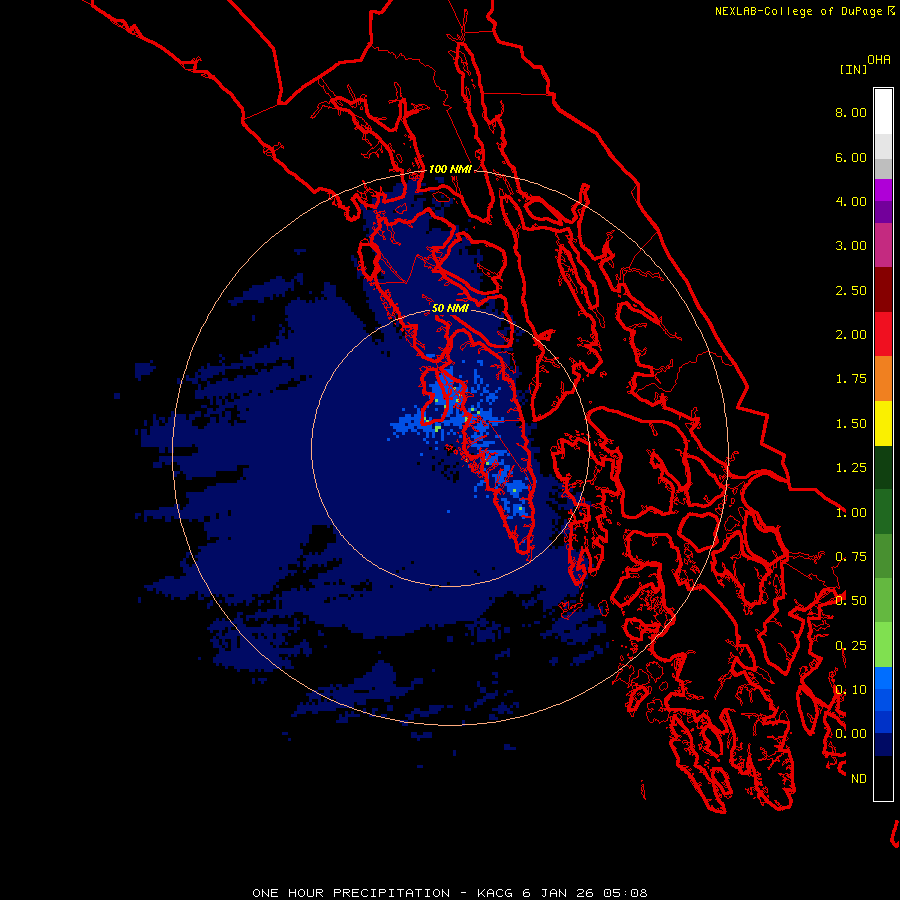Pick the darkest green 1.25 swatch
Viewport: 900px width, 900px height.
(x=883, y=467)
